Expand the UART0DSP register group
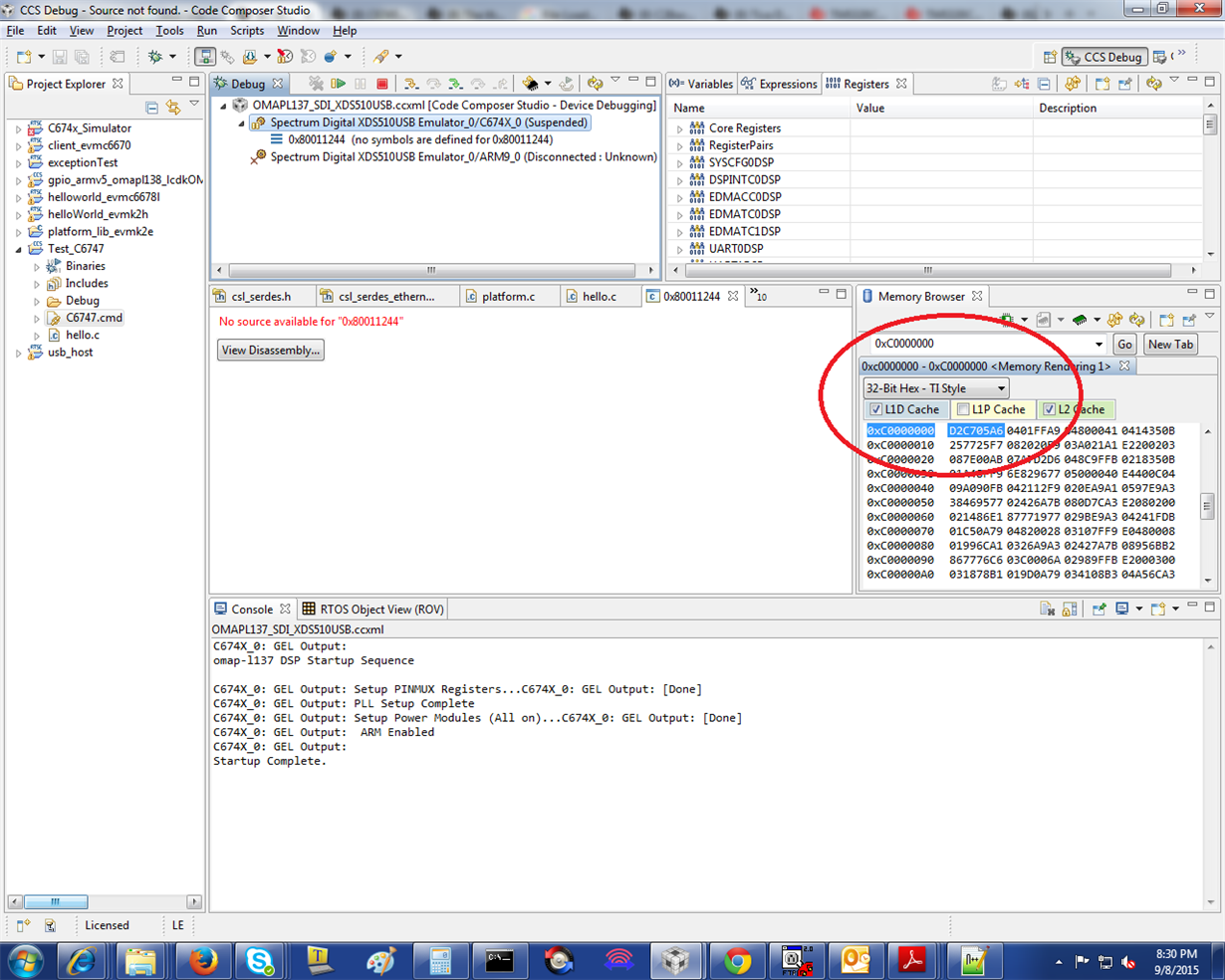The width and height of the screenshot is (1225, 980). pos(680,249)
